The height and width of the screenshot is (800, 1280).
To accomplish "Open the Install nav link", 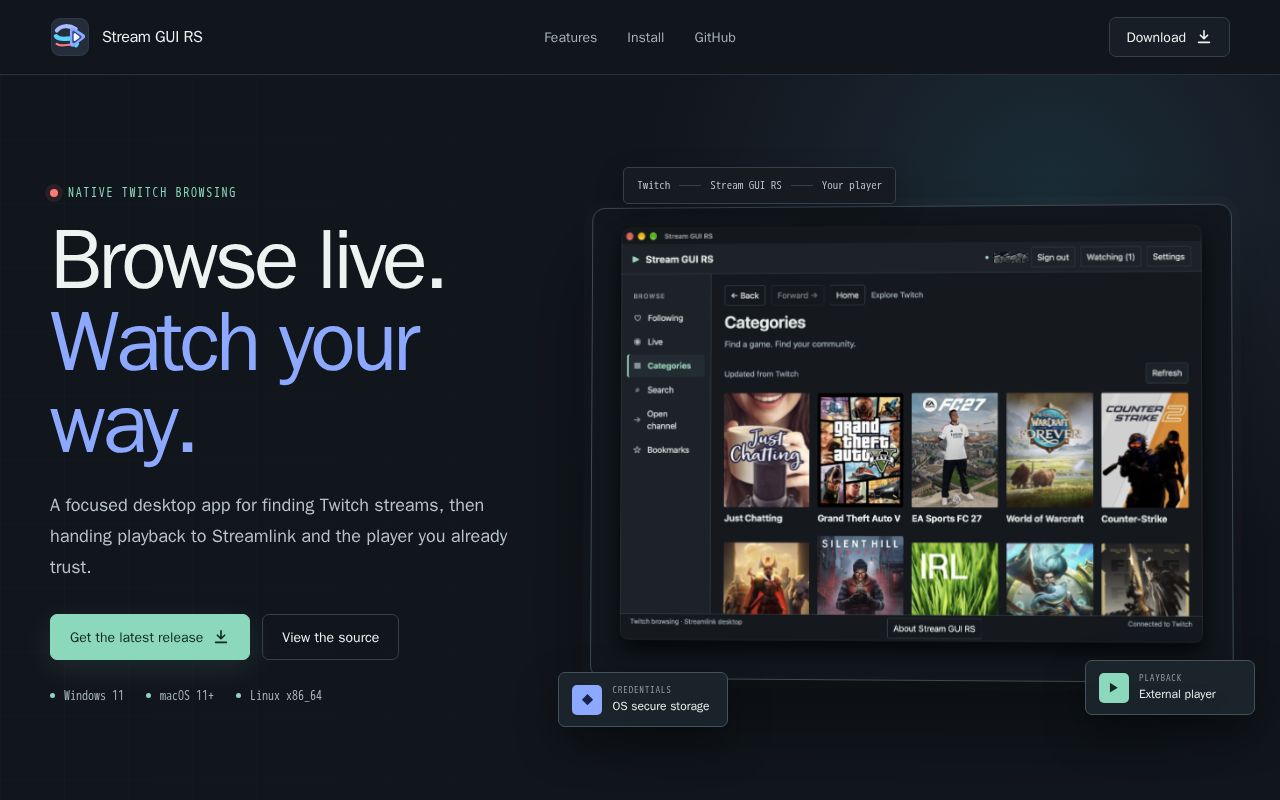I will [645, 37].
